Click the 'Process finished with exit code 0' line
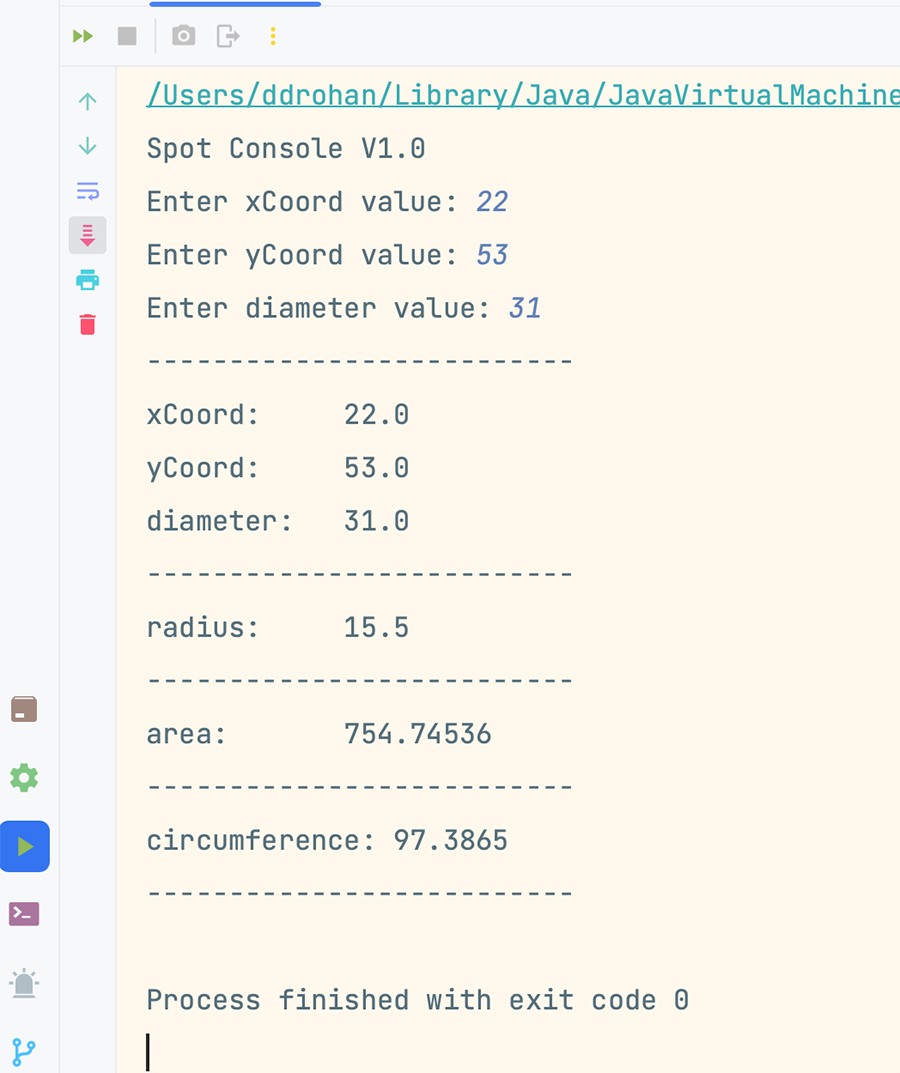Viewport: 900px width, 1073px height. [x=417, y=1000]
